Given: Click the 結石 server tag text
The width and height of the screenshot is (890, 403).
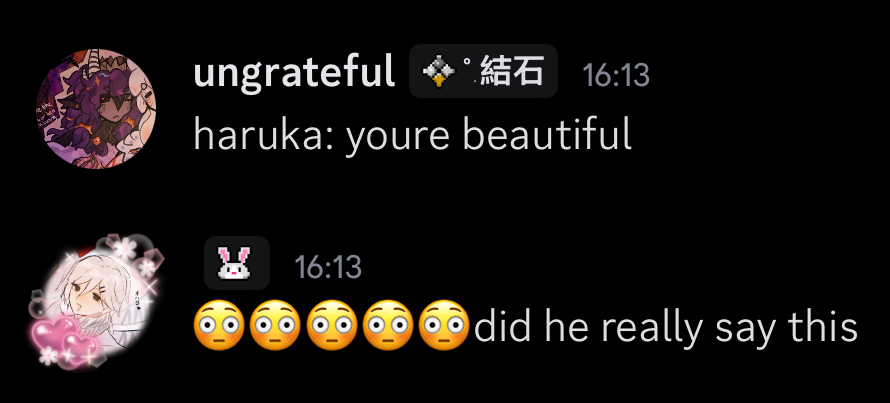Looking at the screenshot, I should point(512,72).
